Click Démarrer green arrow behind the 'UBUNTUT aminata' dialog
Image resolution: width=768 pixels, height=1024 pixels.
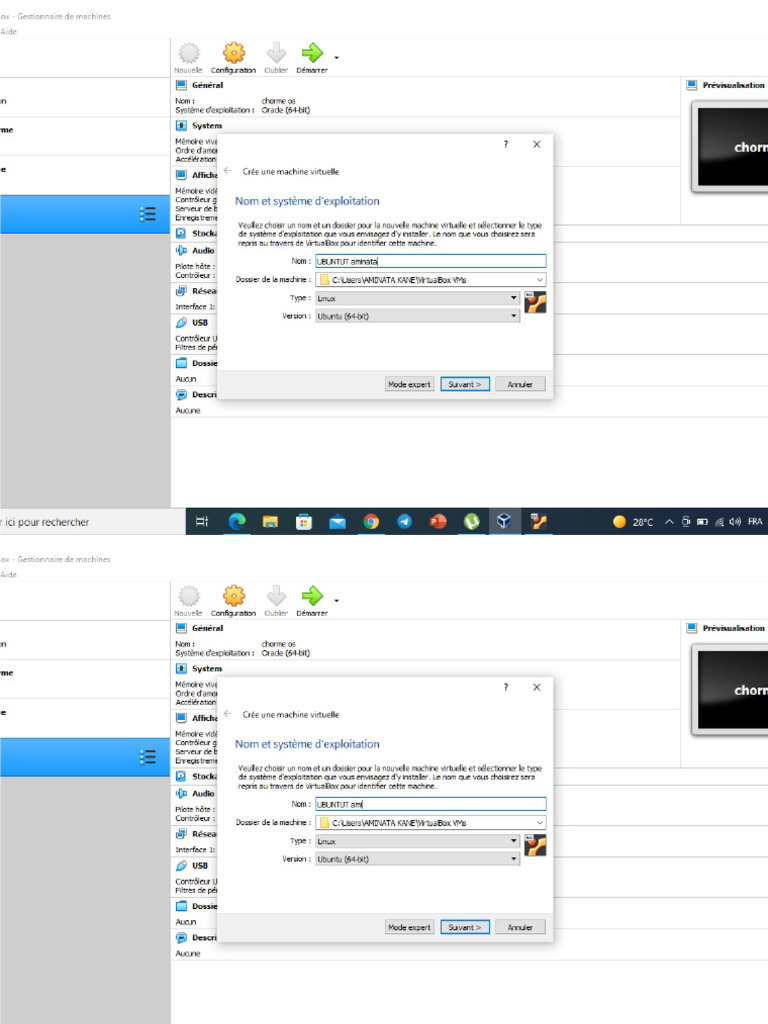(x=312, y=57)
